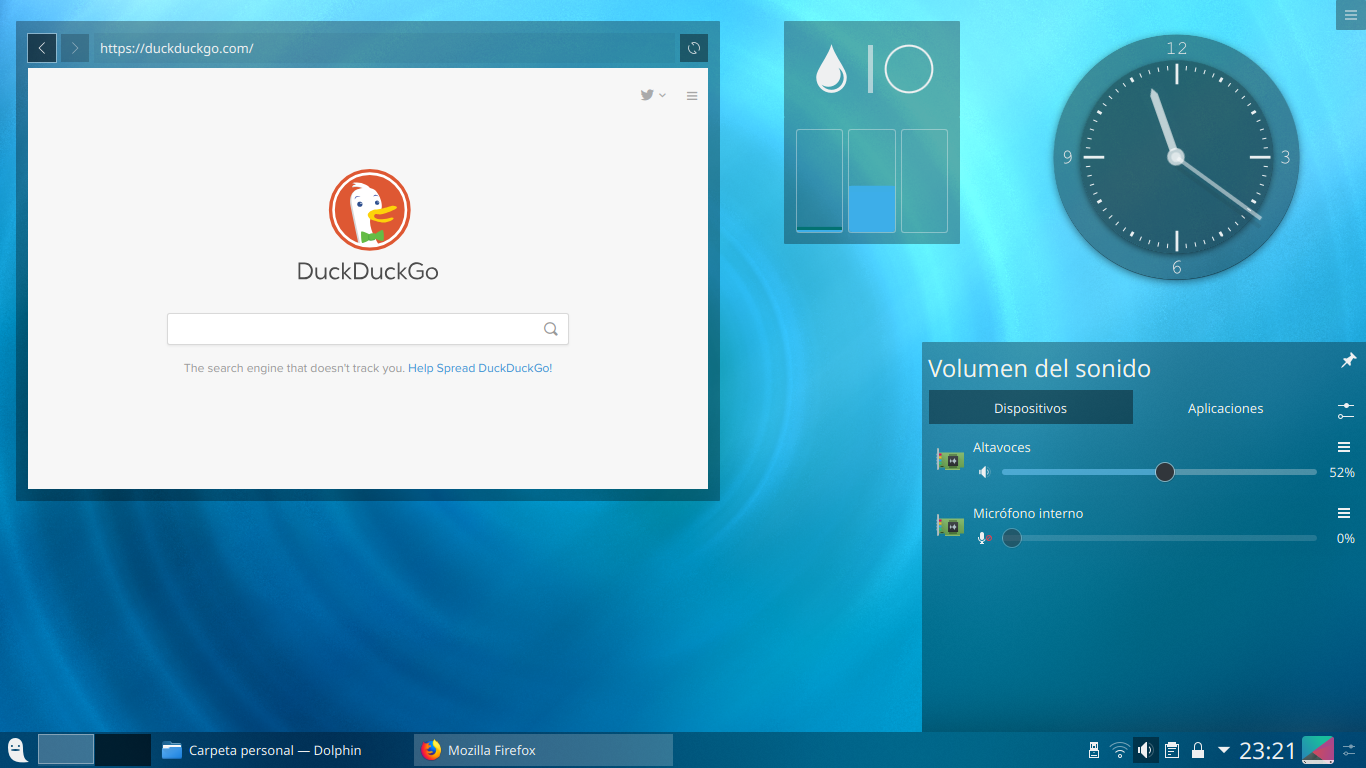The height and width of the screenshot is (768, 1366).
Task: Open the desktop toolbox menu at the top-right corner
Action: (x=1351, y=14)
